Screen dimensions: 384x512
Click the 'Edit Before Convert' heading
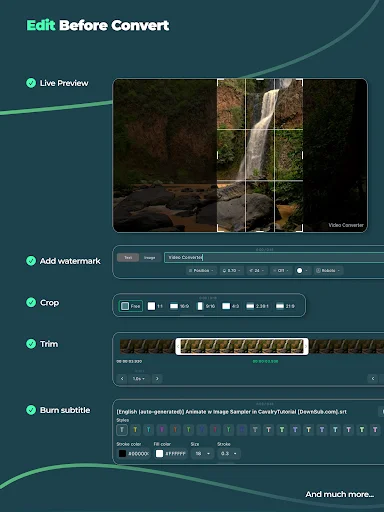98,25
